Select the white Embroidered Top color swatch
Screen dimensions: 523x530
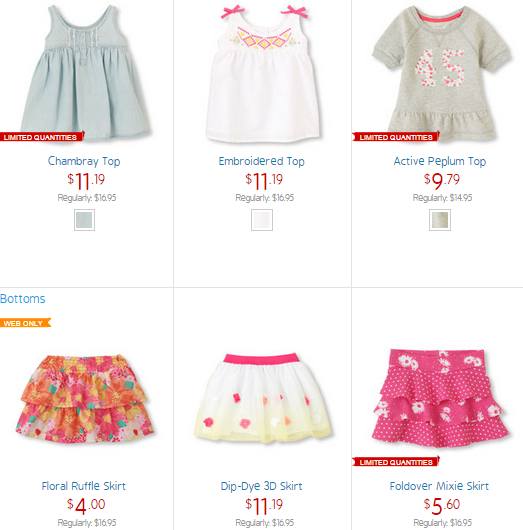tap(262, 220)
